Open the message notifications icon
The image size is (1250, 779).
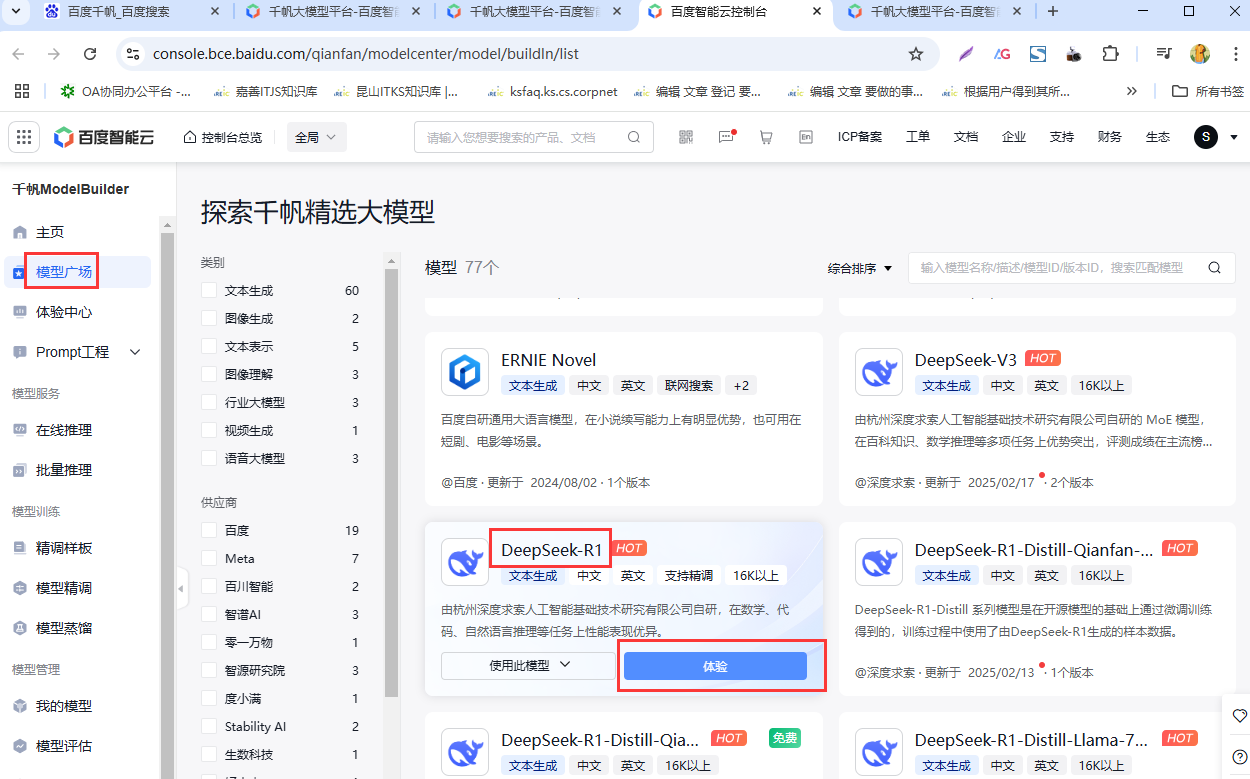(727, 137)
